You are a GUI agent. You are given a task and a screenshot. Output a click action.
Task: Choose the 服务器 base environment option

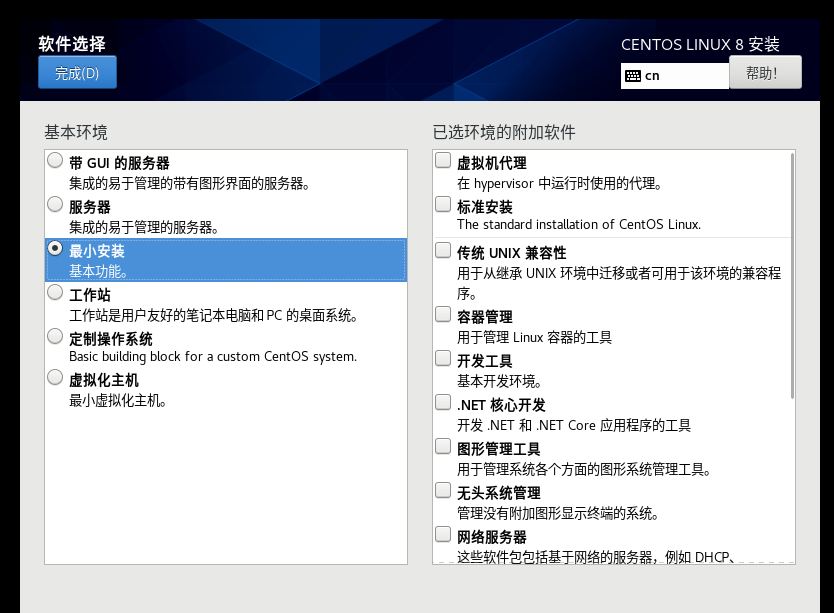(55, 205)
